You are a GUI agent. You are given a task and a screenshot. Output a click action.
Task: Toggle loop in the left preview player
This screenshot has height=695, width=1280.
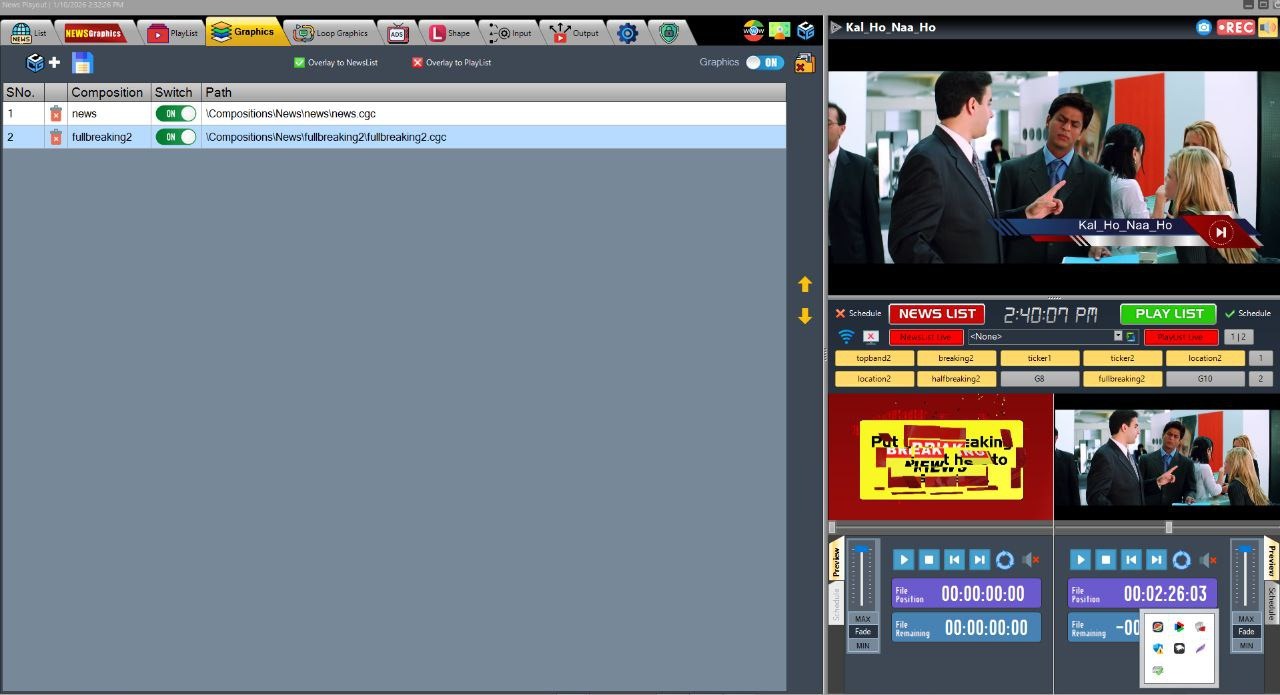1005,560
